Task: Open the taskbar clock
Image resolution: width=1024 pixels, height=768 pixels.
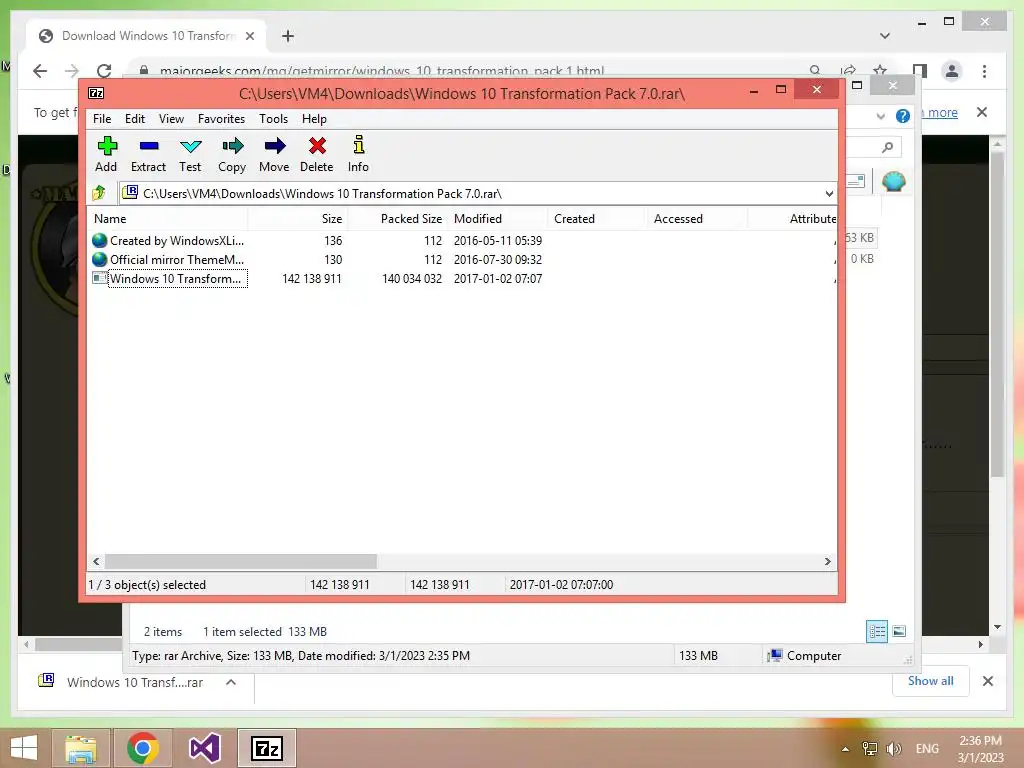Action: (x=980, y=748)
